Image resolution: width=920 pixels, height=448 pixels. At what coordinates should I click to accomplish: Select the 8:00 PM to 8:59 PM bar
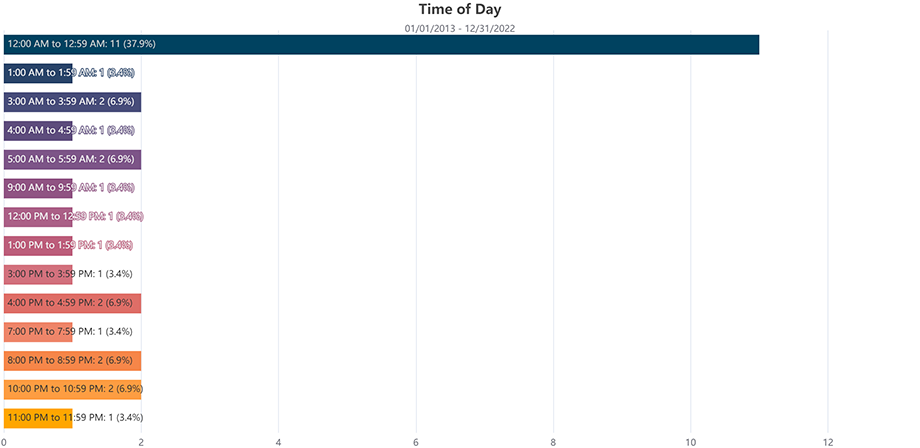click(x=72, y=361)
